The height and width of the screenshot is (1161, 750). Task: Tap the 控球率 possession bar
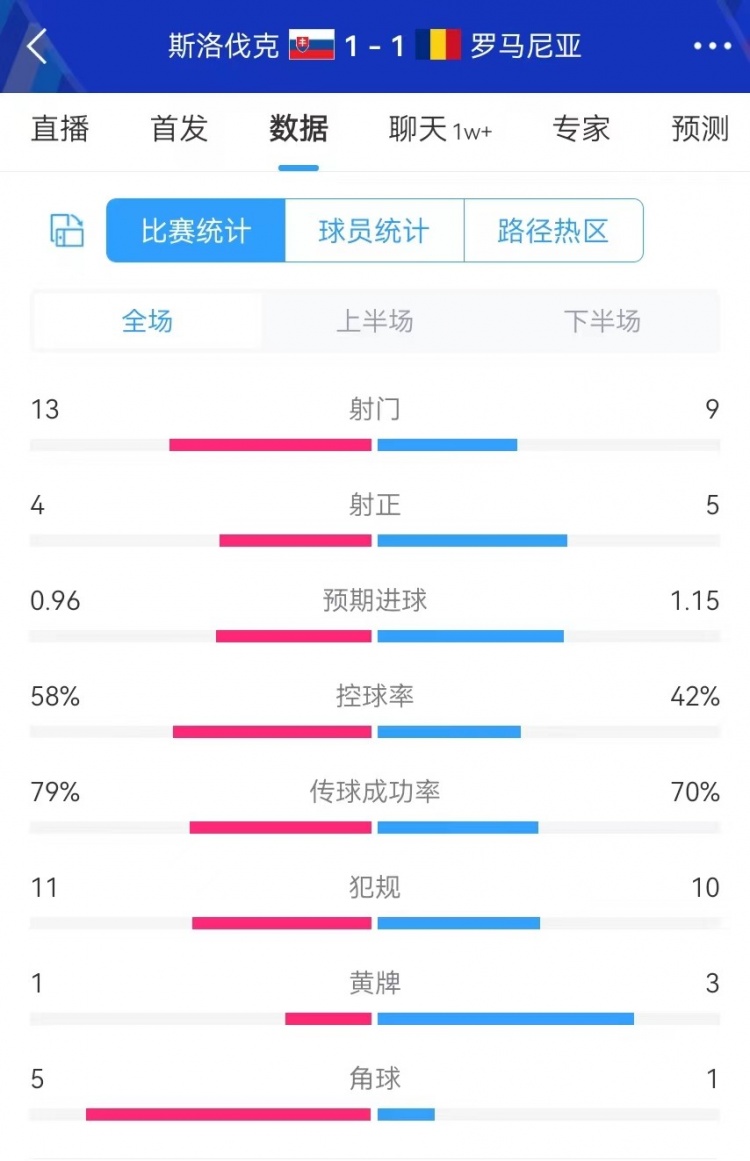(375, 731)
